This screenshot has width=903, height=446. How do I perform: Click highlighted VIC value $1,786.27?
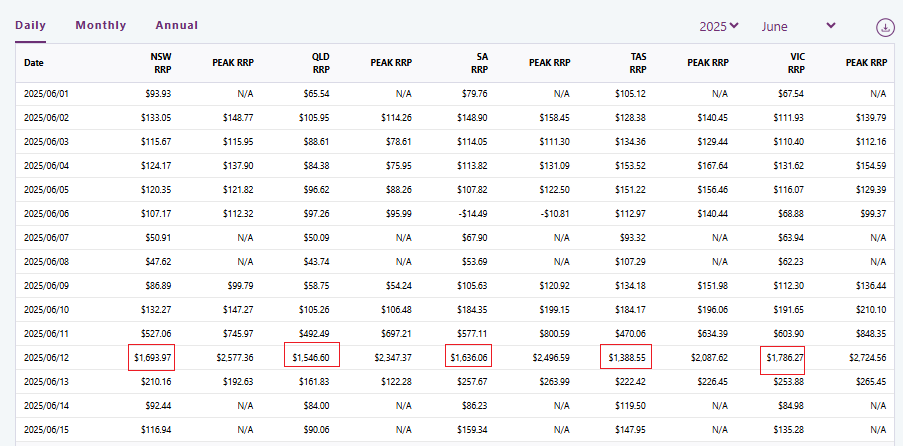click(782, 357)
